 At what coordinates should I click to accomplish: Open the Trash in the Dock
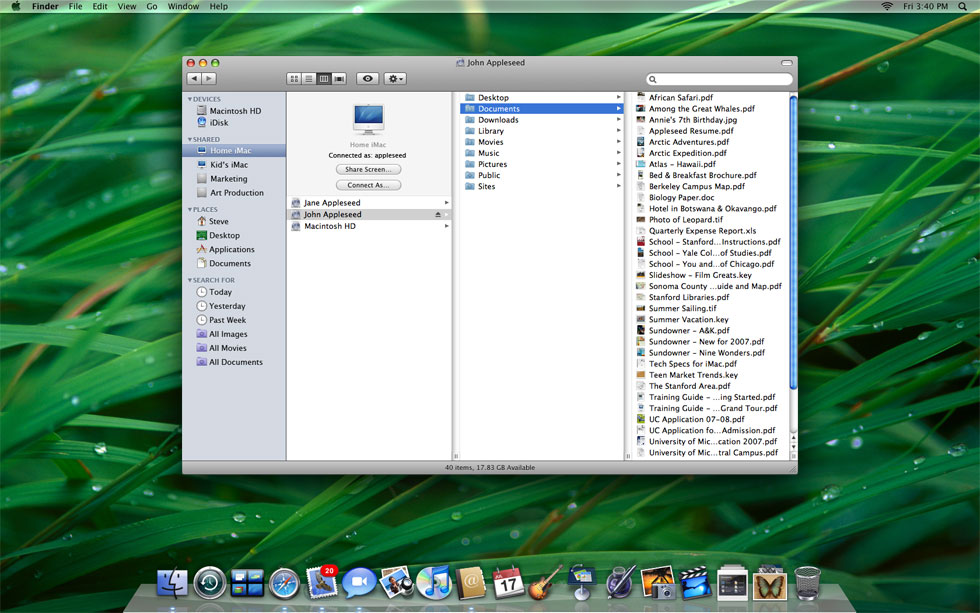pyautogui.click(x=807, y=582)
